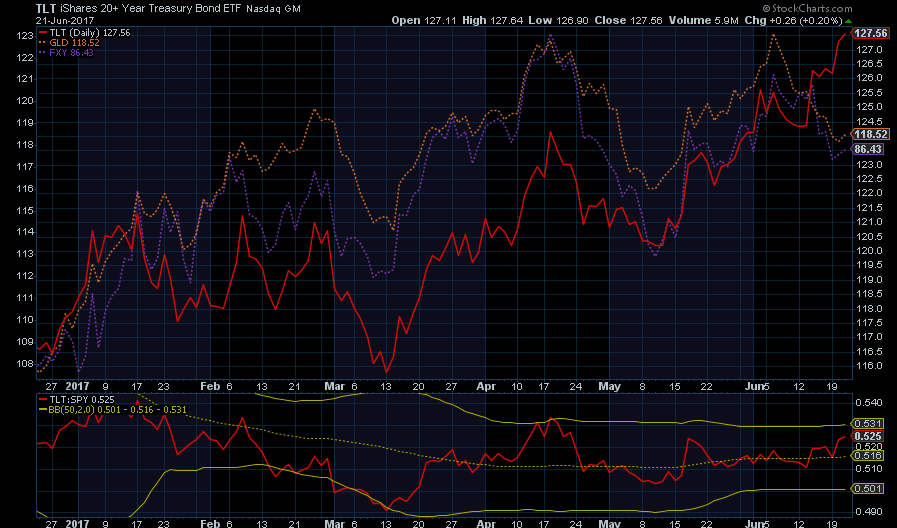Click the 'iShares 20+ Year Treasury Bond ETF' name

coord(151,9)
